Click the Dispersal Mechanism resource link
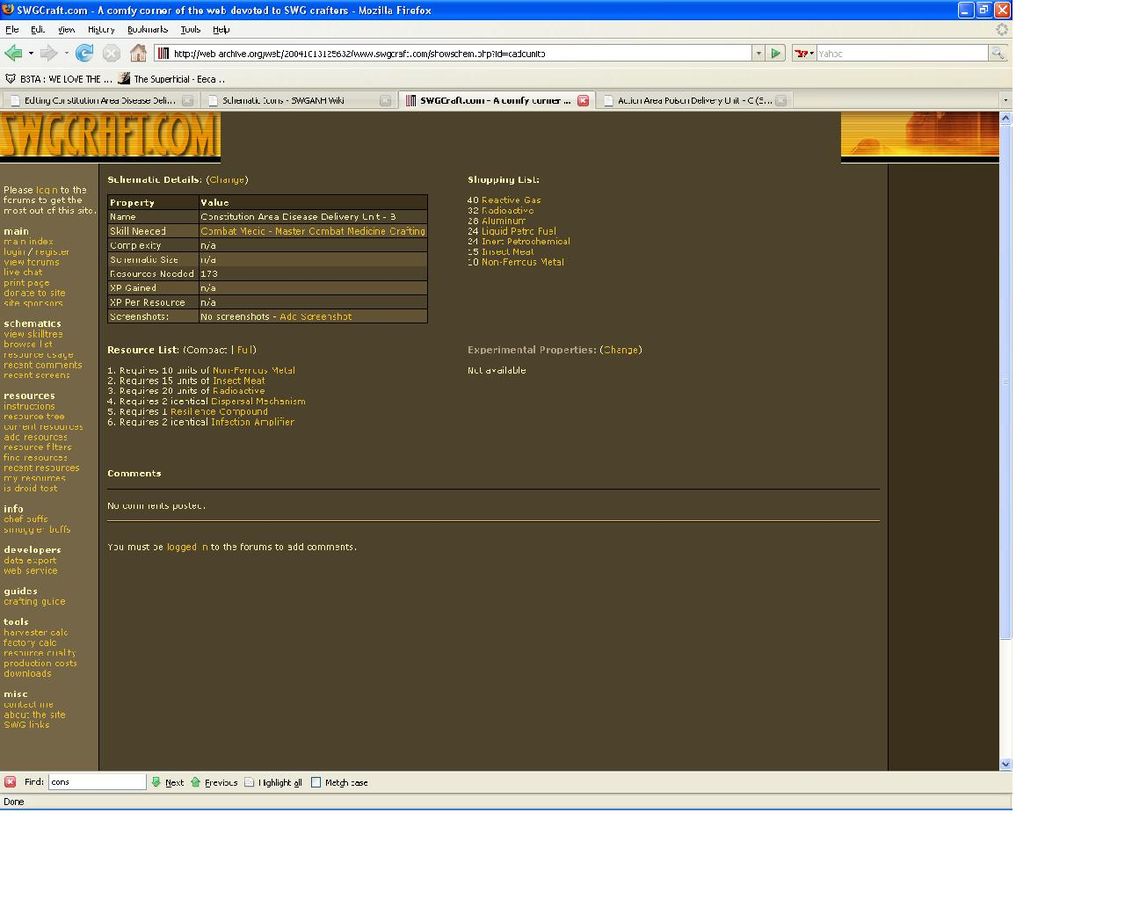Screen dimensions: 1125x900 pos(258,401)
